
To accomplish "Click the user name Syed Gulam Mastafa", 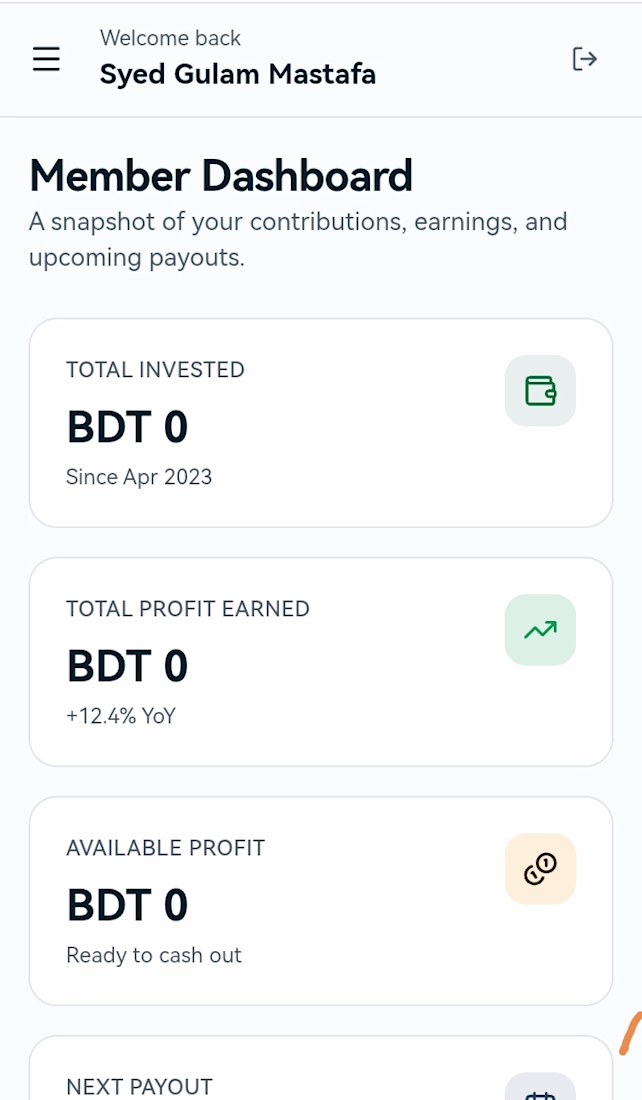I will click(x=238, y=74).
